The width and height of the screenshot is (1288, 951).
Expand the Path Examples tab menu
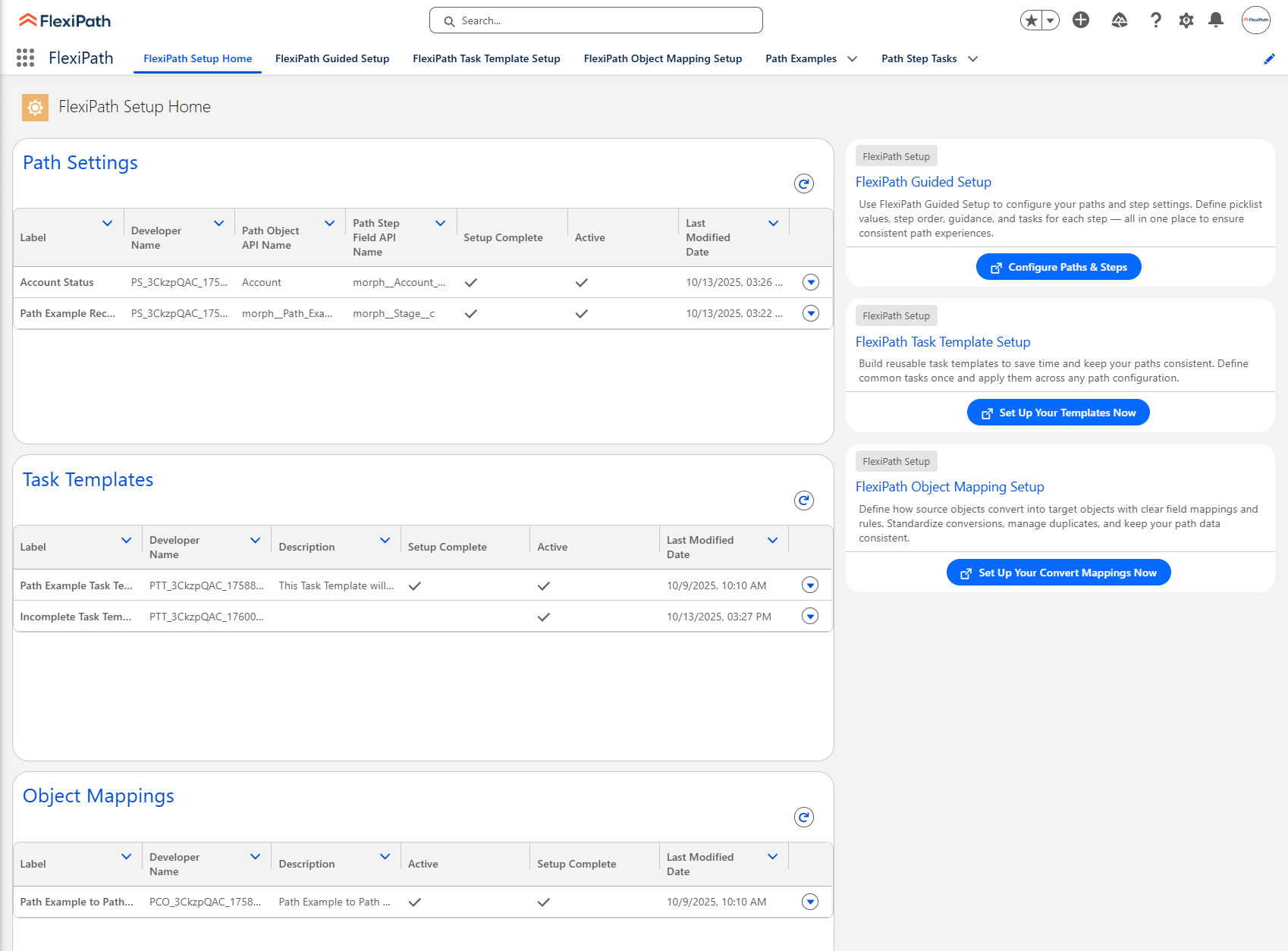click(853, 59)
